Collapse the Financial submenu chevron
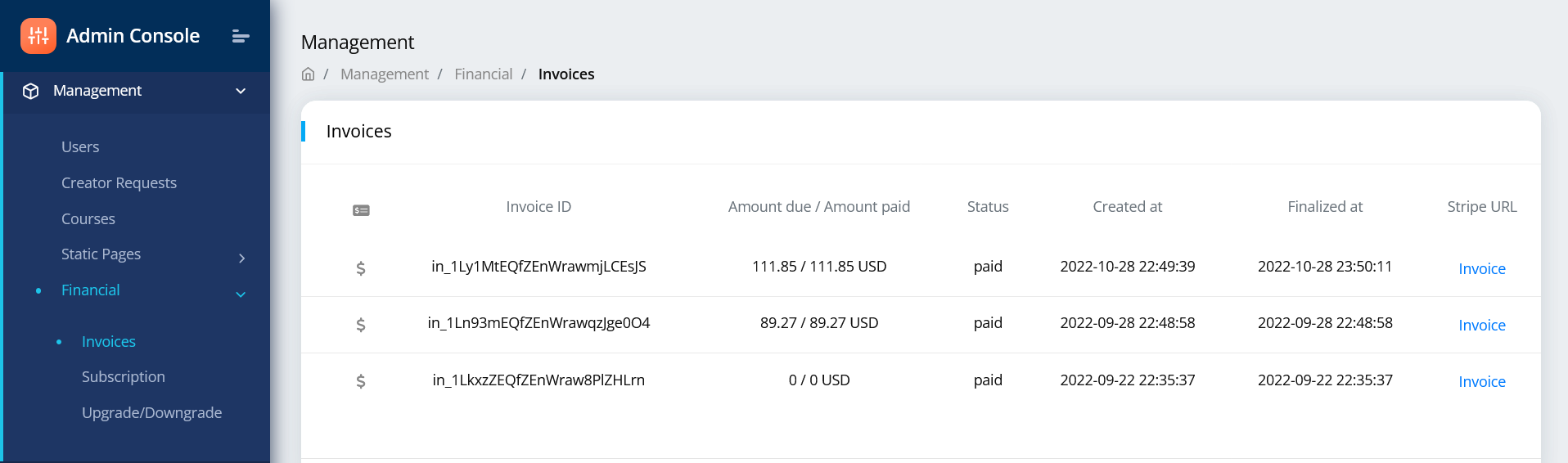Screen dimensions: 1568x463 pyautogui.click(x=241, y=294)
